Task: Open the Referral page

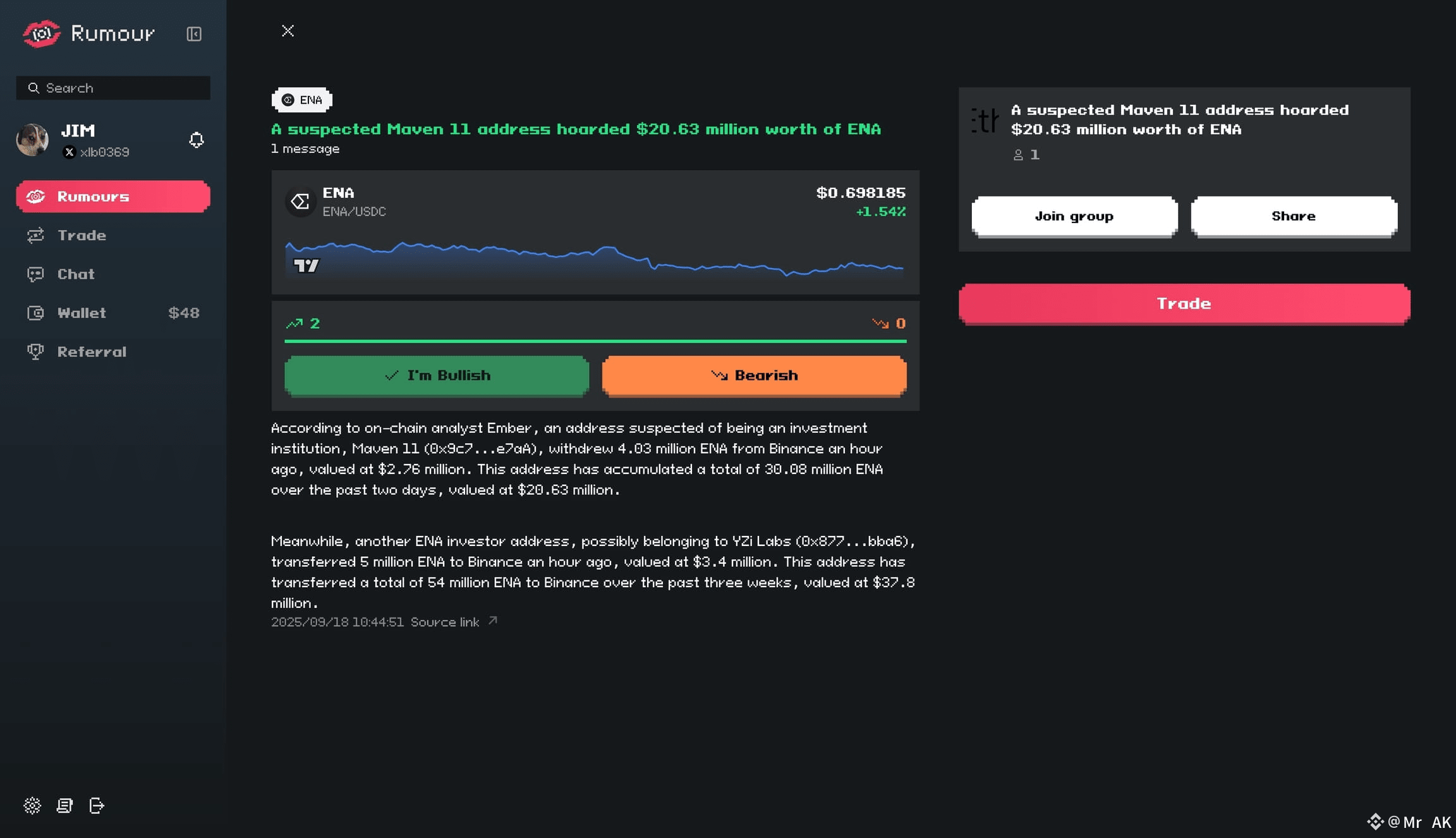Action: coord(92,352)
